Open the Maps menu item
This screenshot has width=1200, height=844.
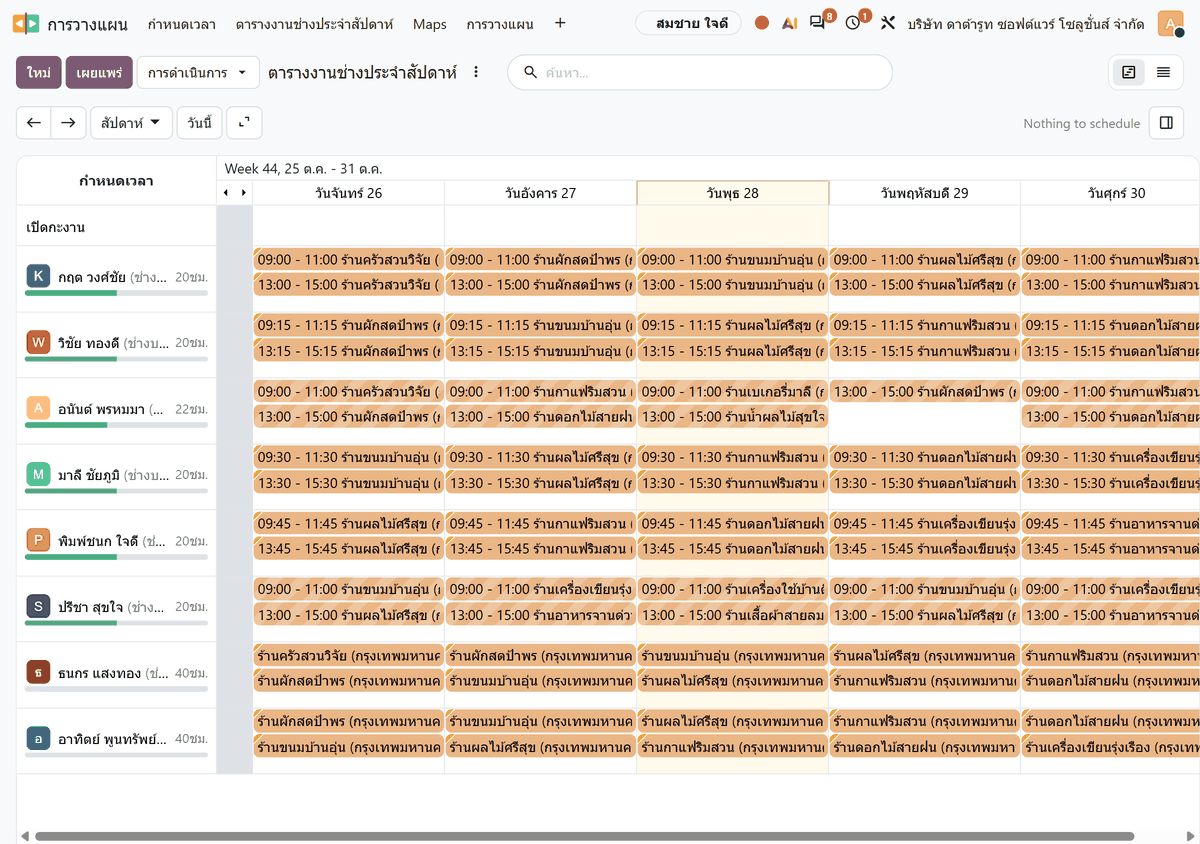430,24
